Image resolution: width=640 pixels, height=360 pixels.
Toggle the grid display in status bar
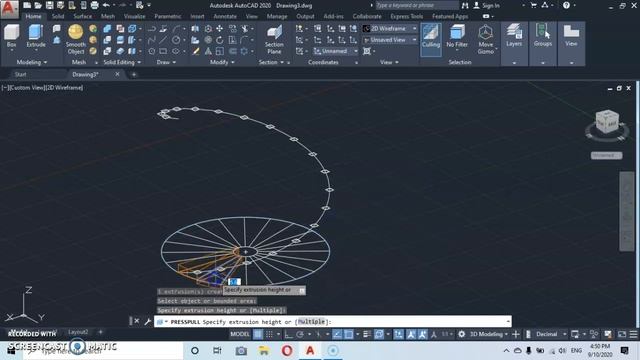pyautogui.click(x=258, y=334)
